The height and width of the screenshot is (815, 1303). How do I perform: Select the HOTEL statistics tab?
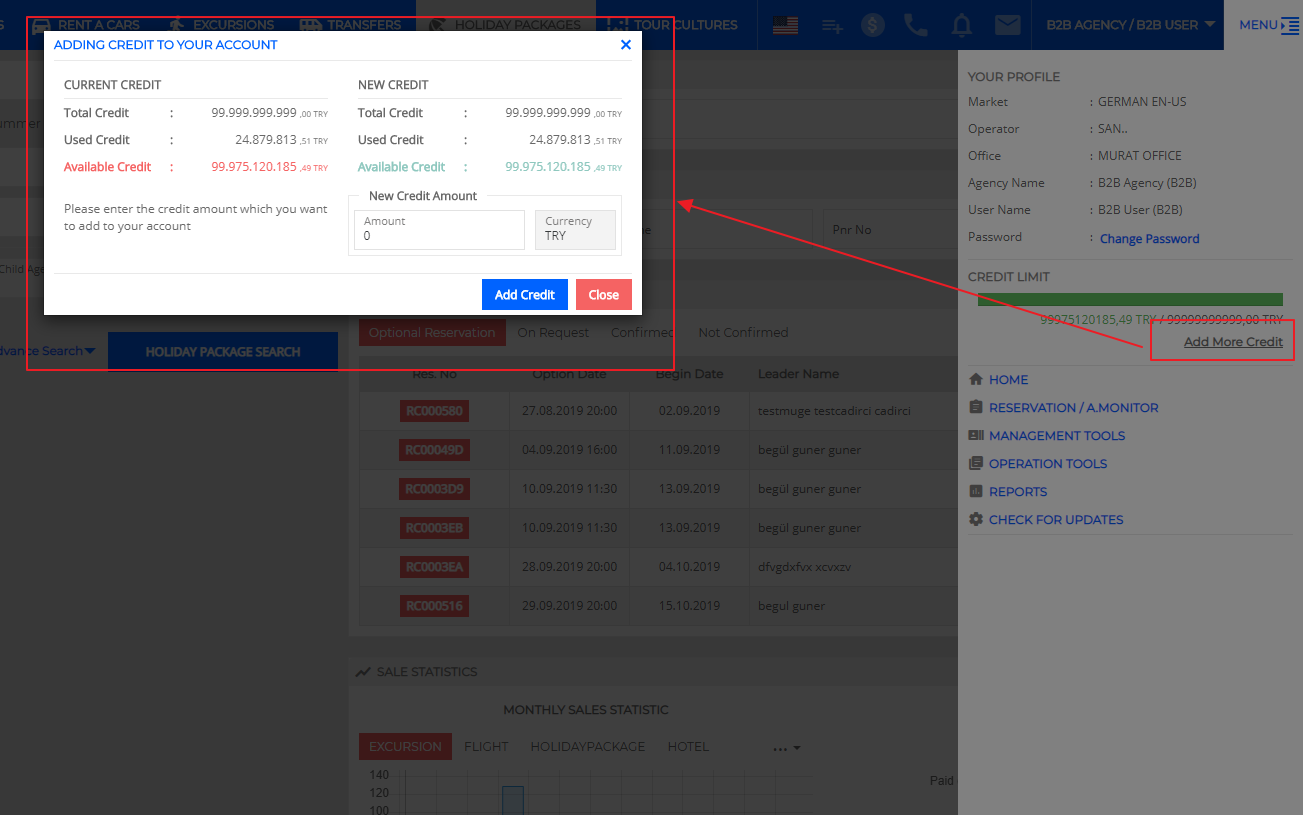pos(688,747)
